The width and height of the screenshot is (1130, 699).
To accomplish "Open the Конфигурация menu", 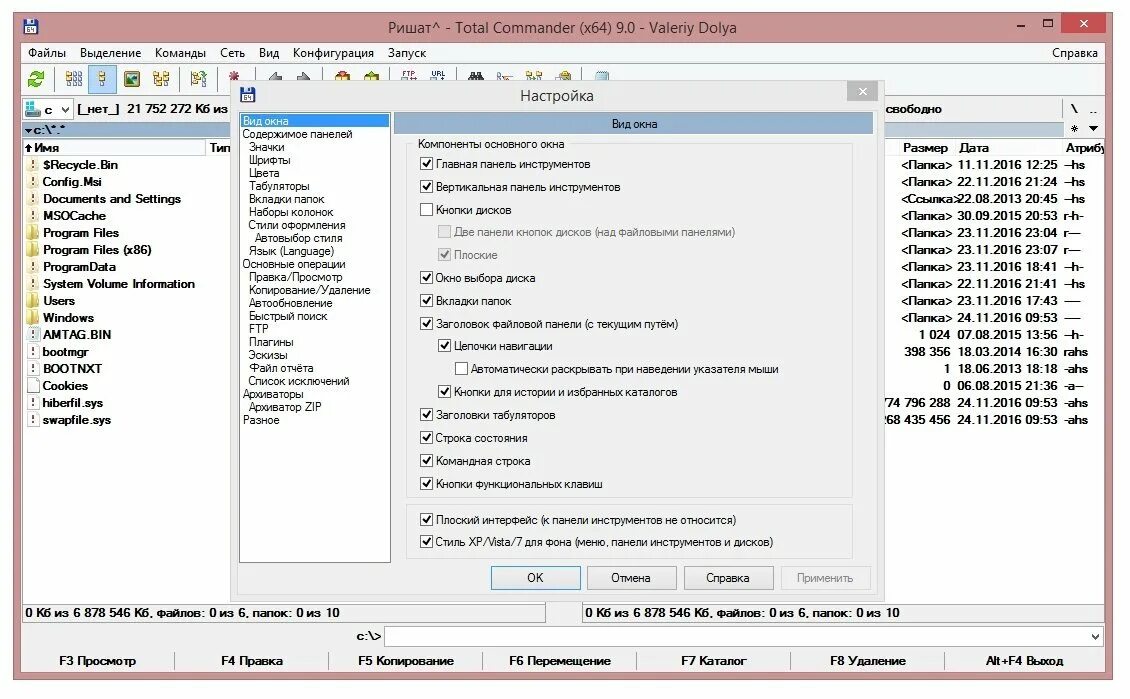I will click(333, 53).
